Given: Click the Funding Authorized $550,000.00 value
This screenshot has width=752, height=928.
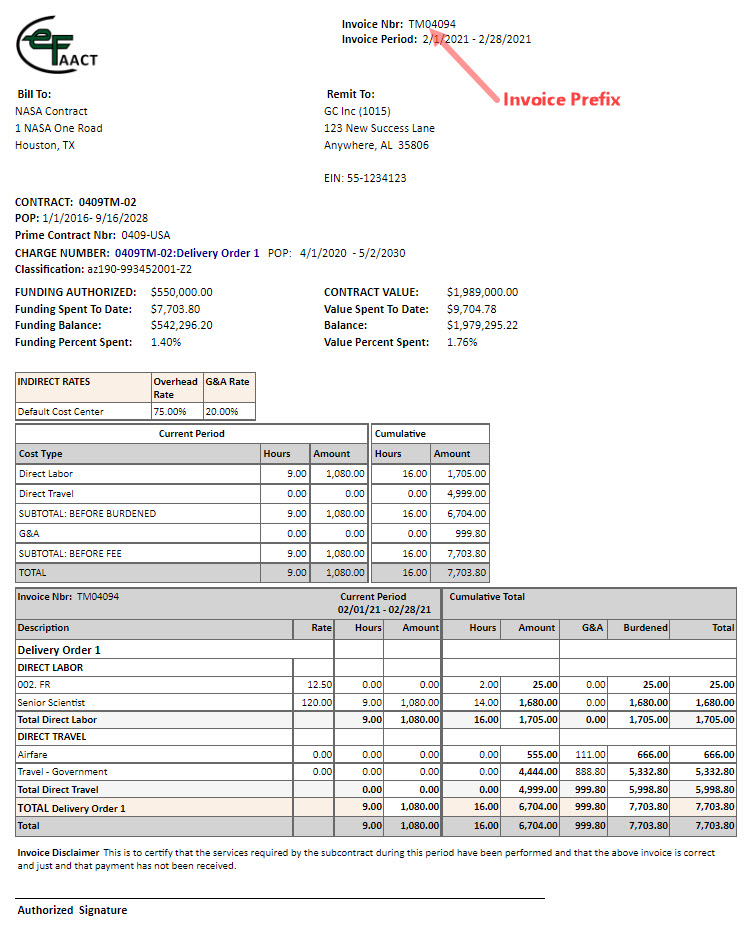Looking at the screenshot, I should pos(181,292).
